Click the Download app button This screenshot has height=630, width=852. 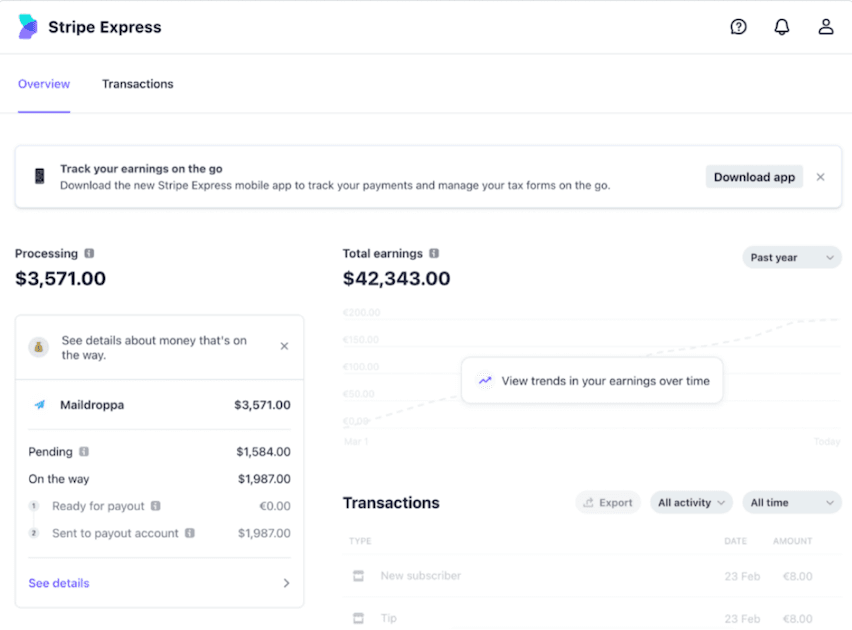click(x=754, y=176)
